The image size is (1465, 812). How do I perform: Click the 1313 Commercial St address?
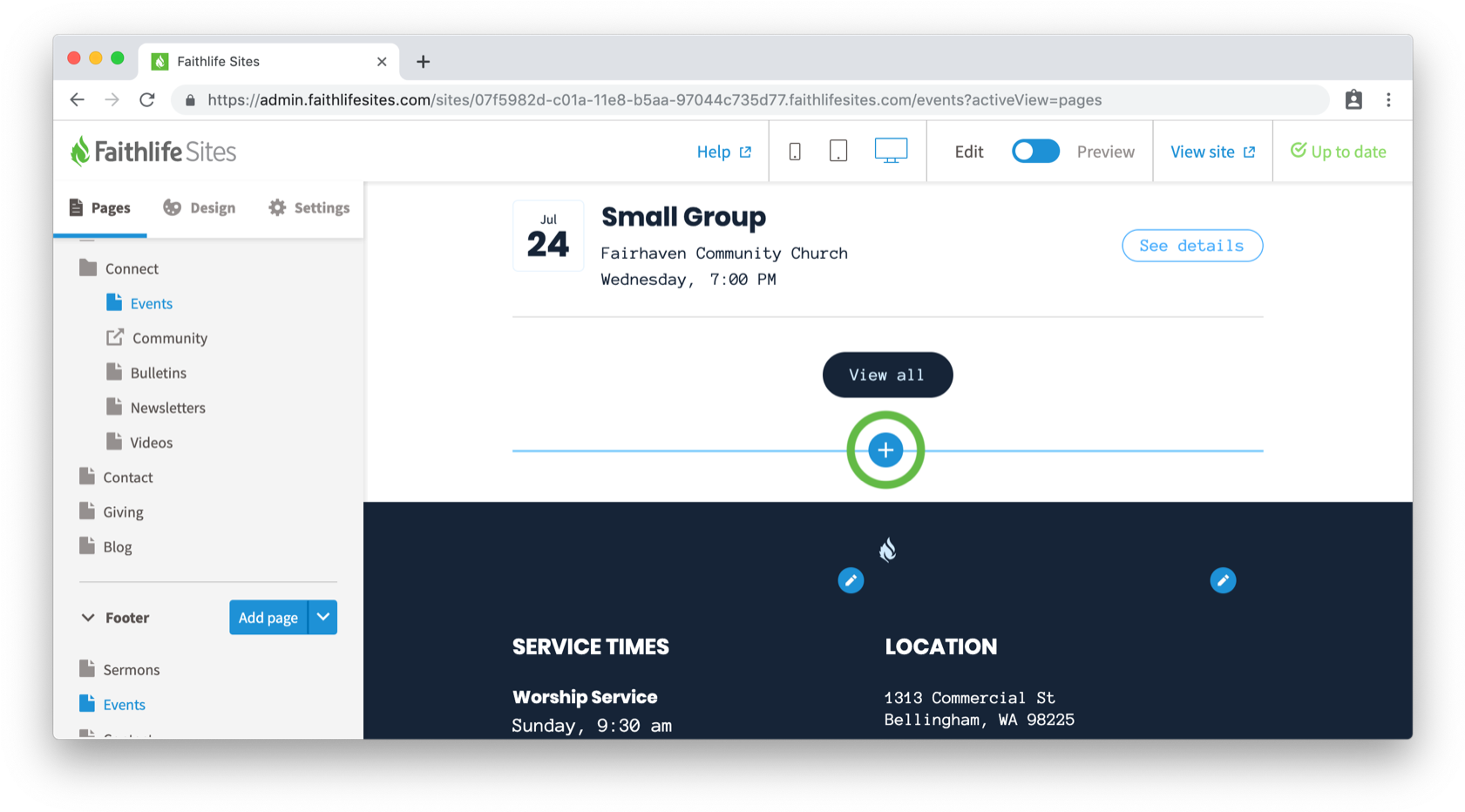970,698
